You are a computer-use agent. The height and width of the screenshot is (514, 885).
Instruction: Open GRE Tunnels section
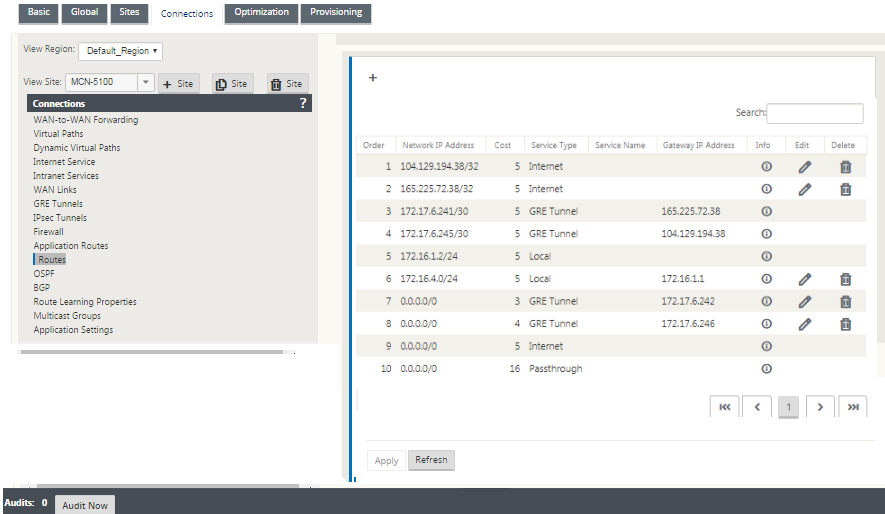tap(58, 204)
